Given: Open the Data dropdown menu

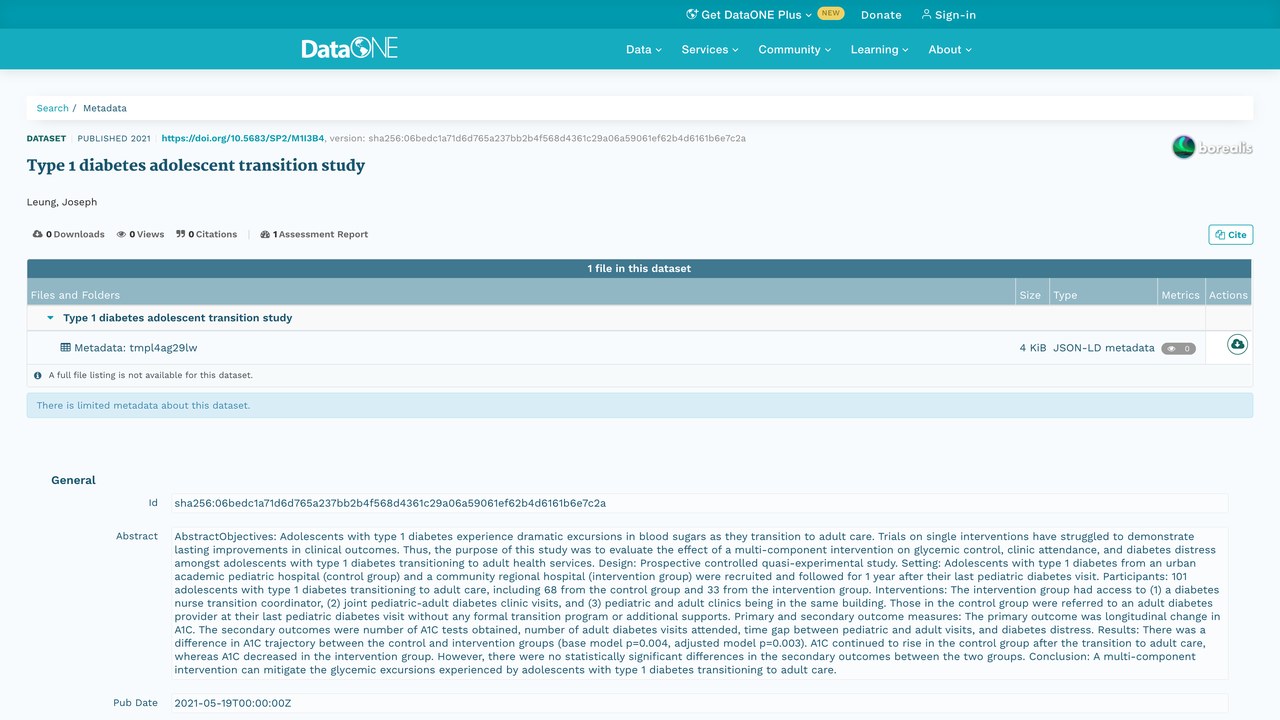Looking at the screenshot, I should [644, 49].
